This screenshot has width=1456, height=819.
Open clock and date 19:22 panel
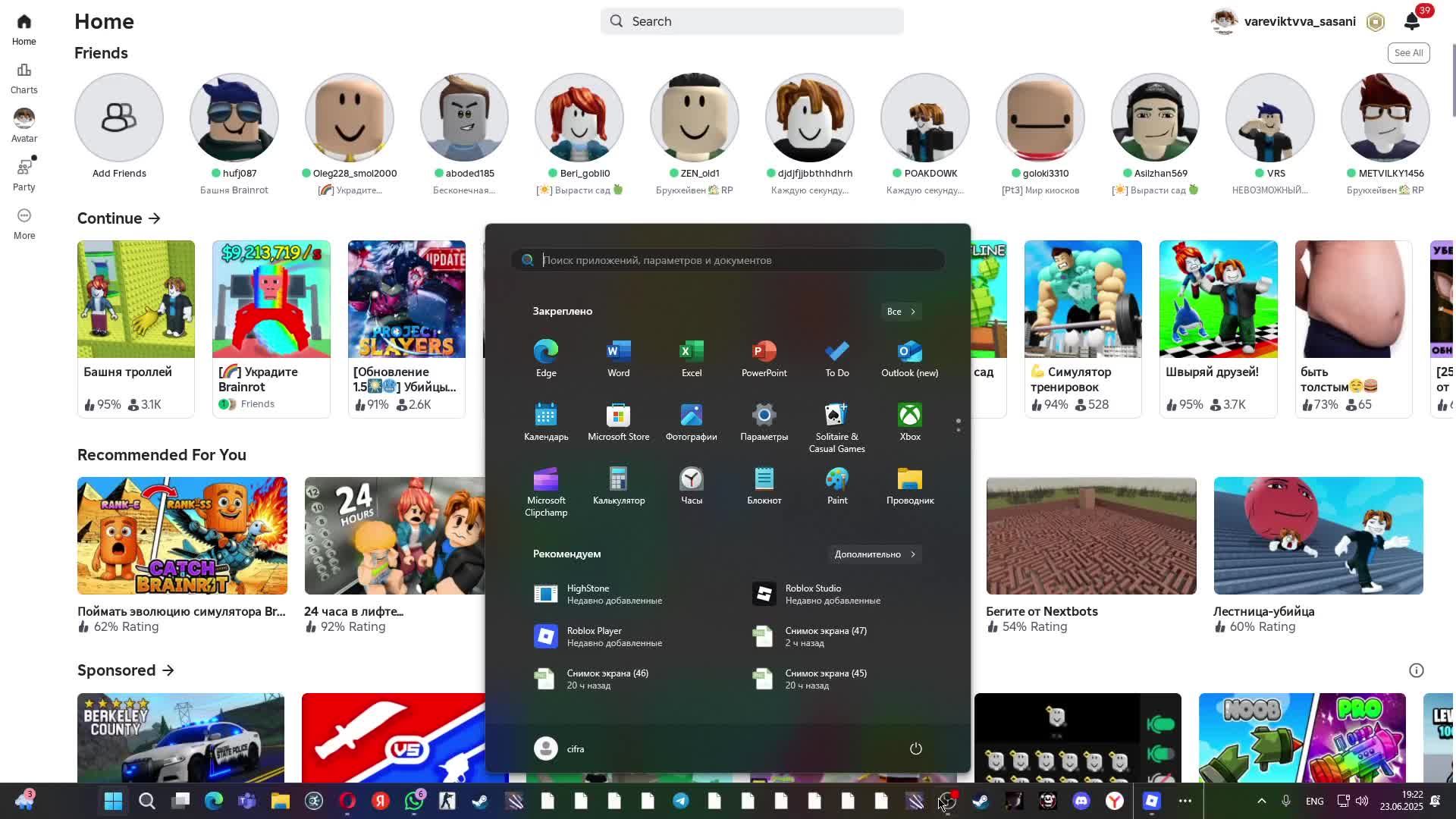click(1401, 801)
